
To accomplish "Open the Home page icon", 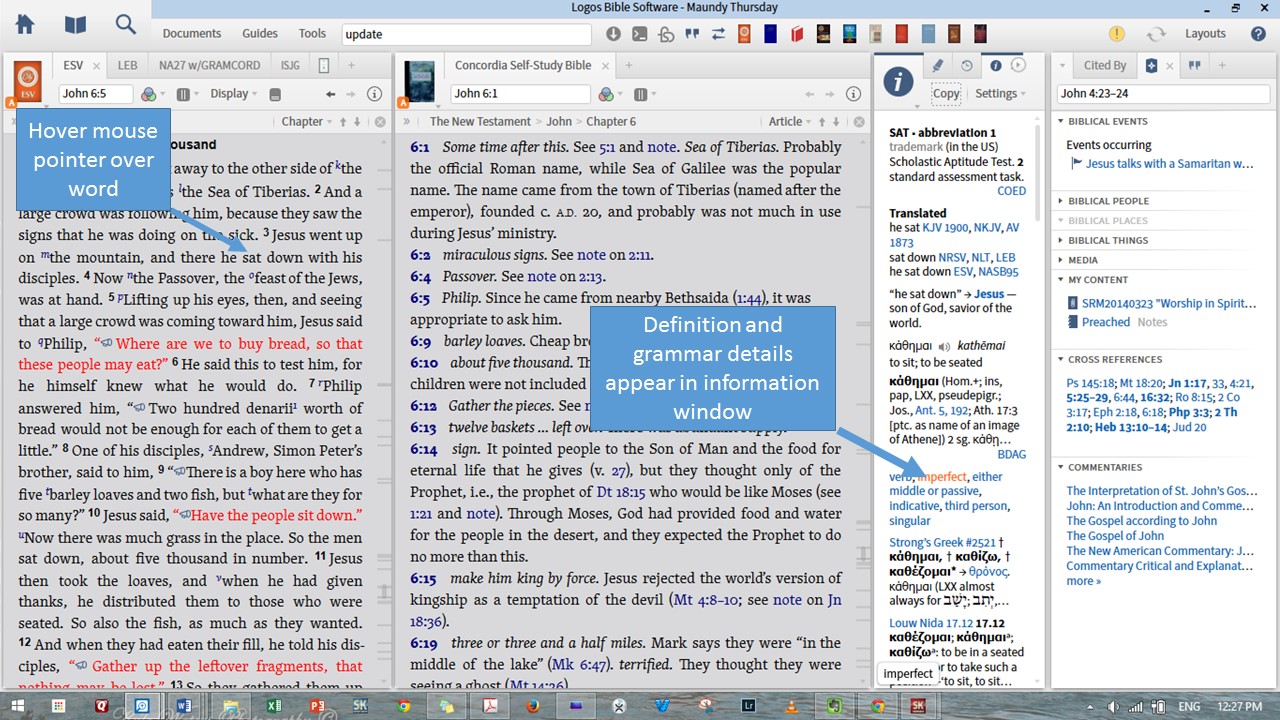I will [24, 24].
